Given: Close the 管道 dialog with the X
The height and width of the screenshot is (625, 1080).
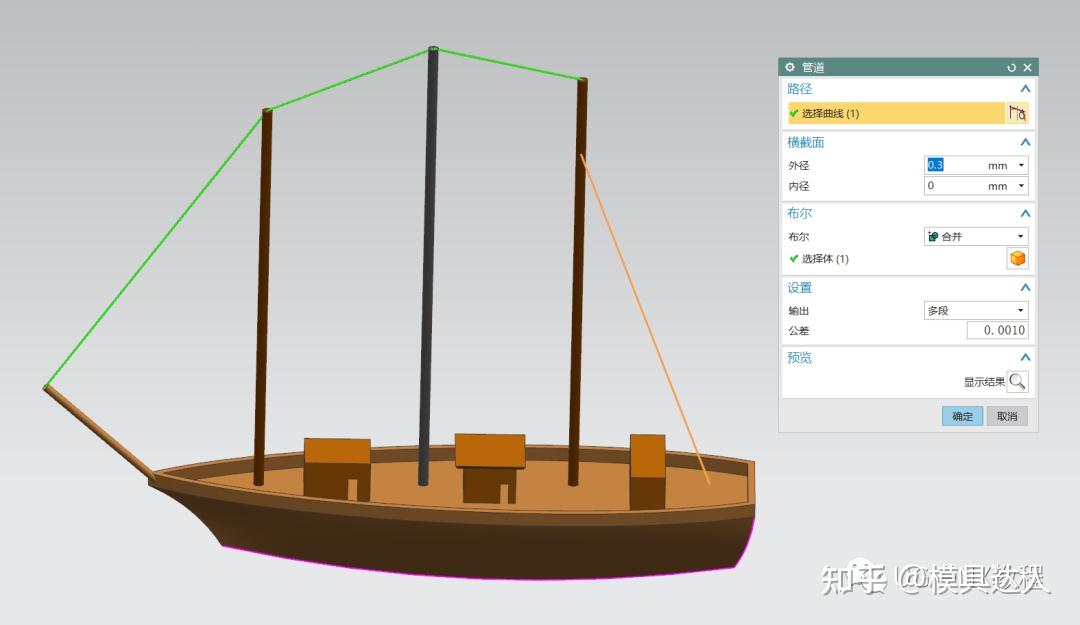Looking at the screenshot, I should pos(1027,68).
